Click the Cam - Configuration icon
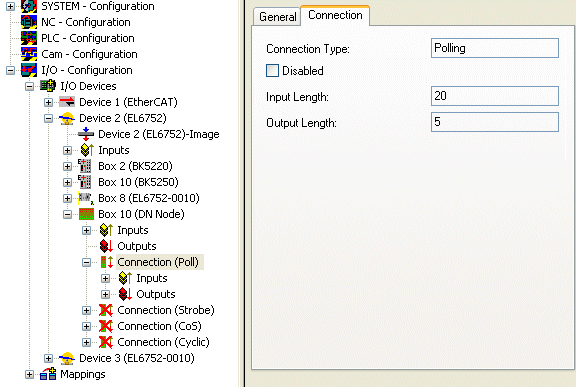576x387 pixels. click(29, 54)
